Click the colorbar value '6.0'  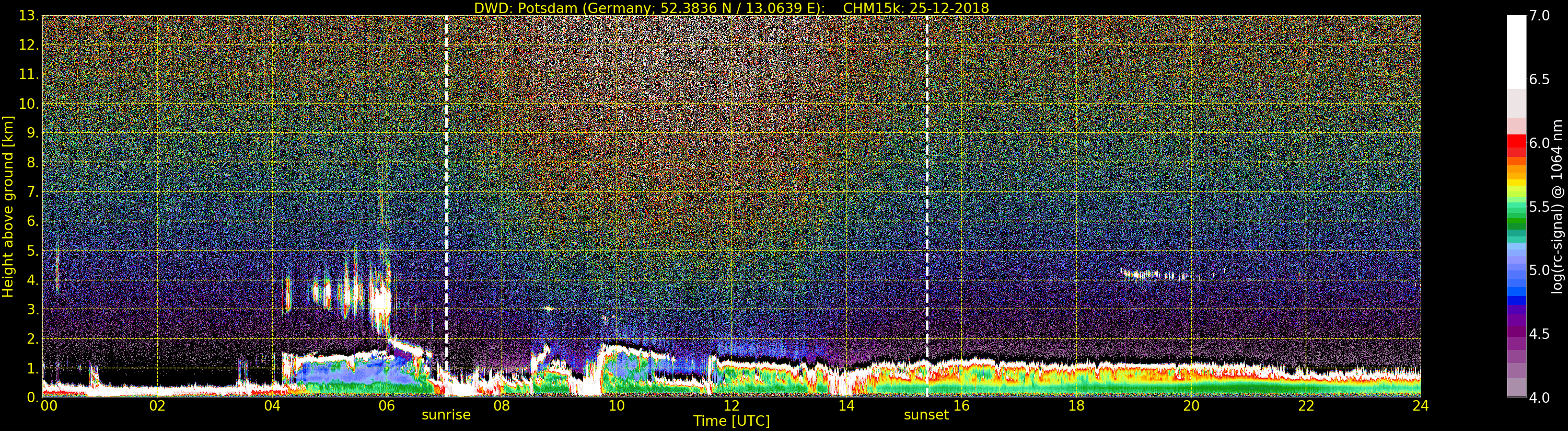click(x=1539, y=143)
